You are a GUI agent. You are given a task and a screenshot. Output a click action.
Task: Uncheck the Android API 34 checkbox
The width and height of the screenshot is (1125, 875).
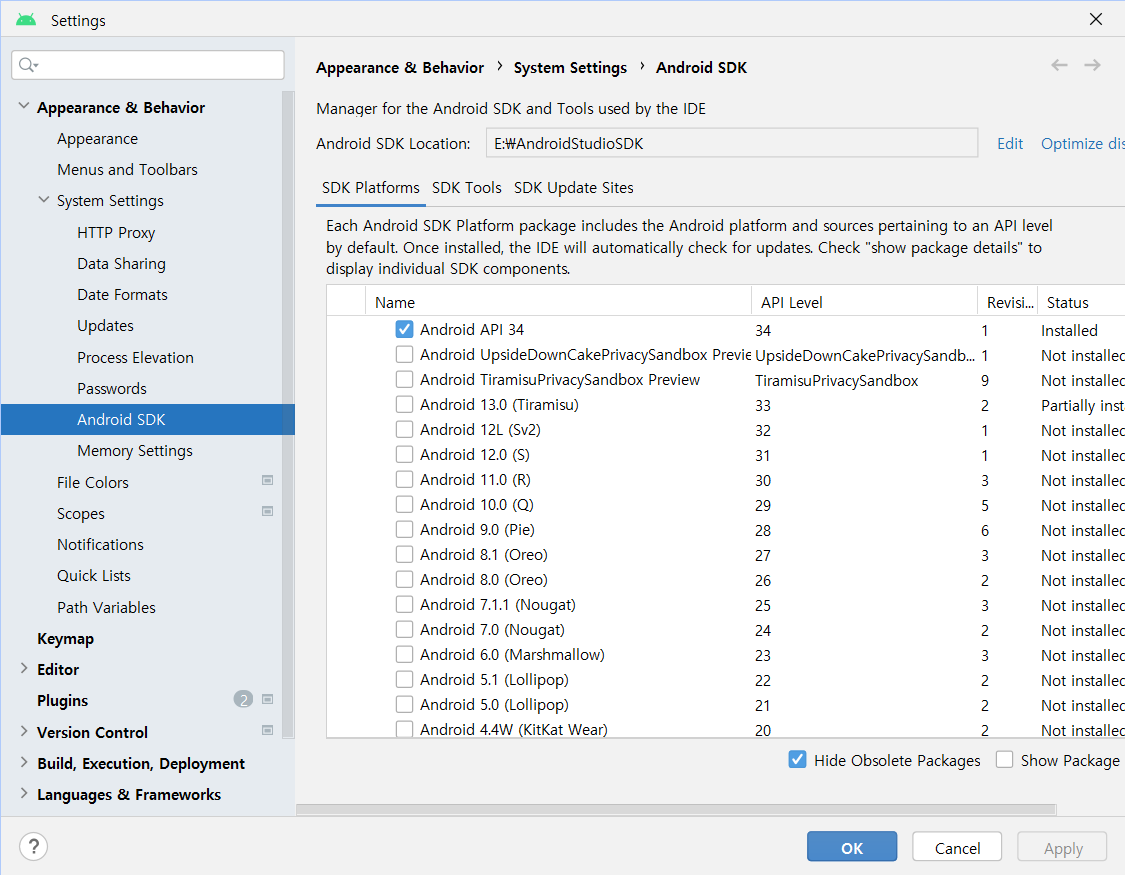(404, 329)
